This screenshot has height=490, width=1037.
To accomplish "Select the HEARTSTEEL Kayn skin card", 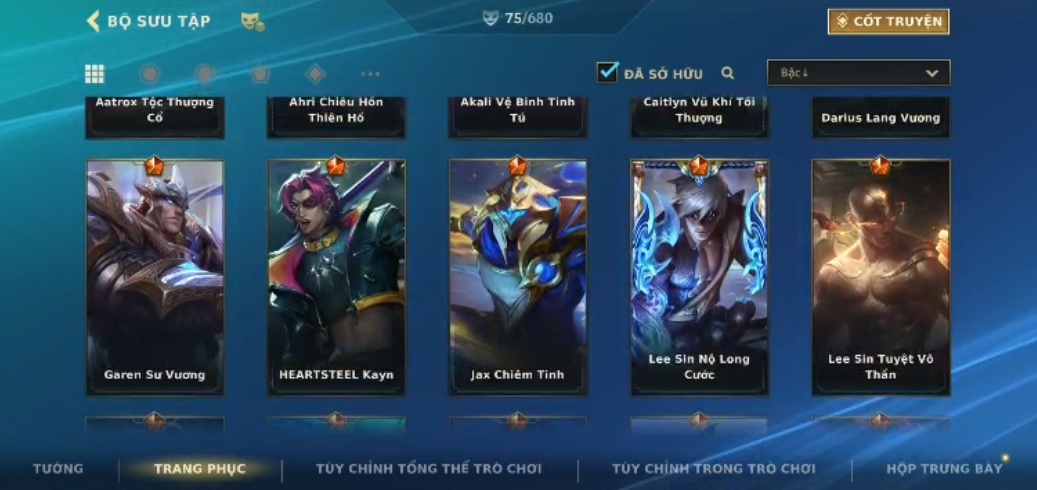I will point(336,277).
